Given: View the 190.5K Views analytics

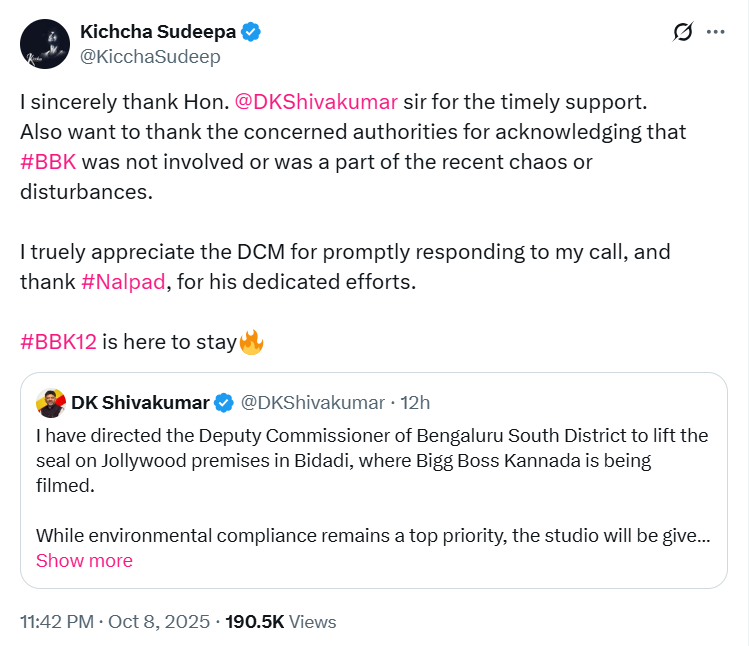Looking at the screenshot, I should 281,622.
